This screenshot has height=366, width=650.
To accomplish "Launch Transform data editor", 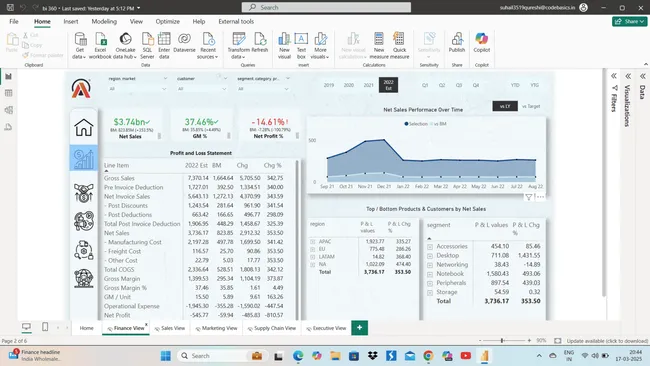I will 238,46.
